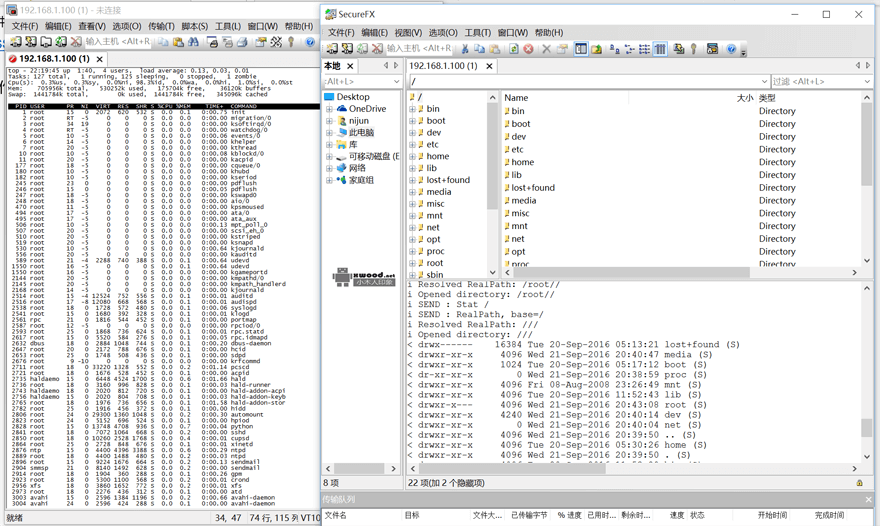This screenshot has width=880, height=526.
Task: Open SecureCRT 传输(T) menu
Action: [x=162, y=26]
